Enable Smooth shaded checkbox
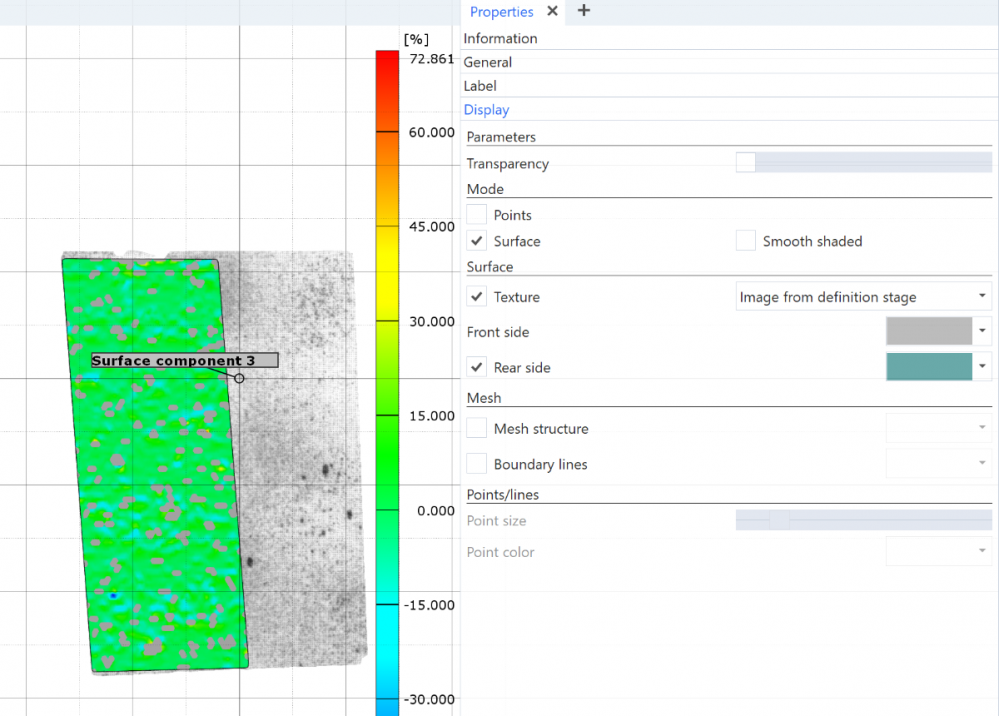999x716 pixels. pyautogui.click(x=746, y=241)
